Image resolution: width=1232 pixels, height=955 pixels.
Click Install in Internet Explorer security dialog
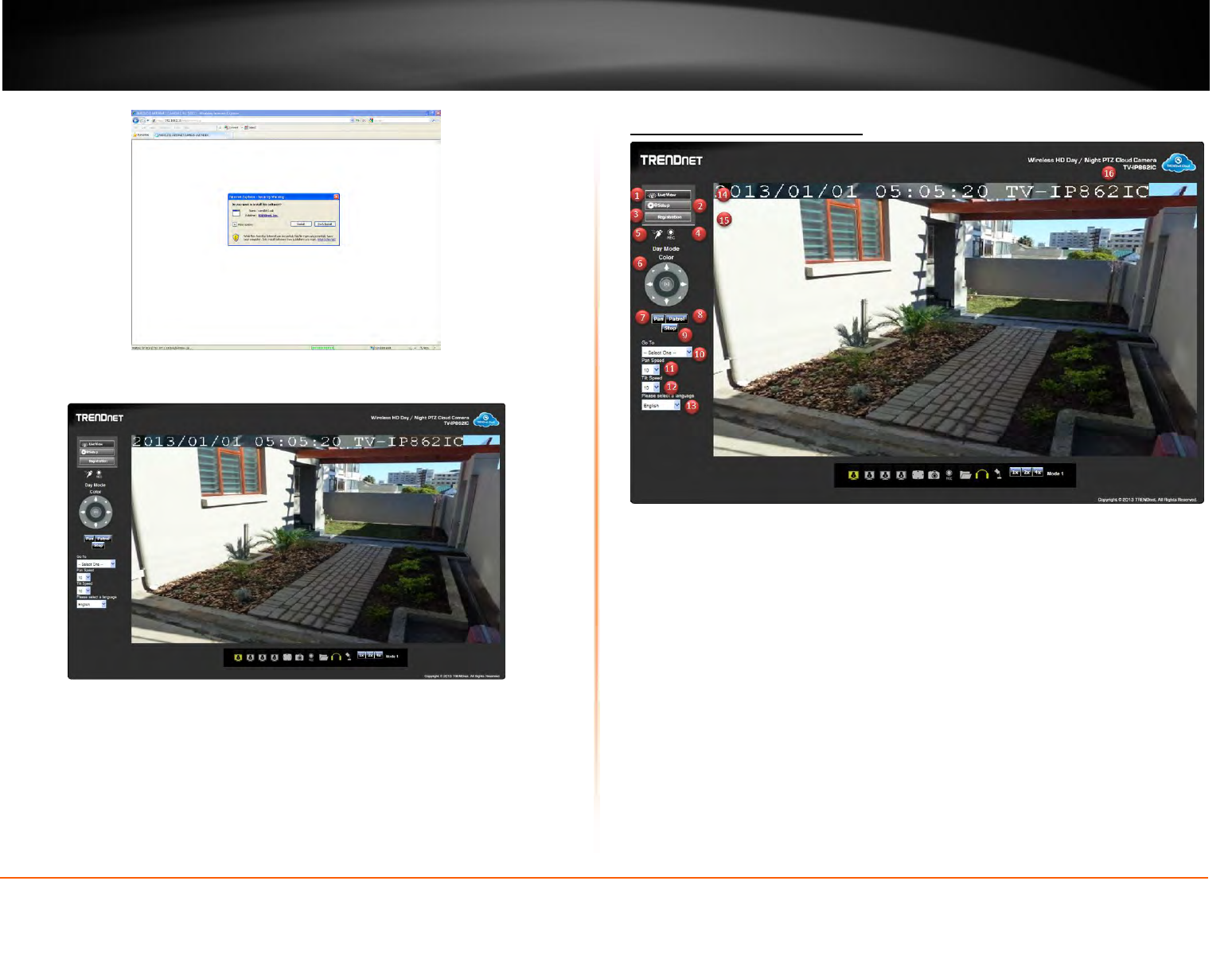click(x=301, y=224)
